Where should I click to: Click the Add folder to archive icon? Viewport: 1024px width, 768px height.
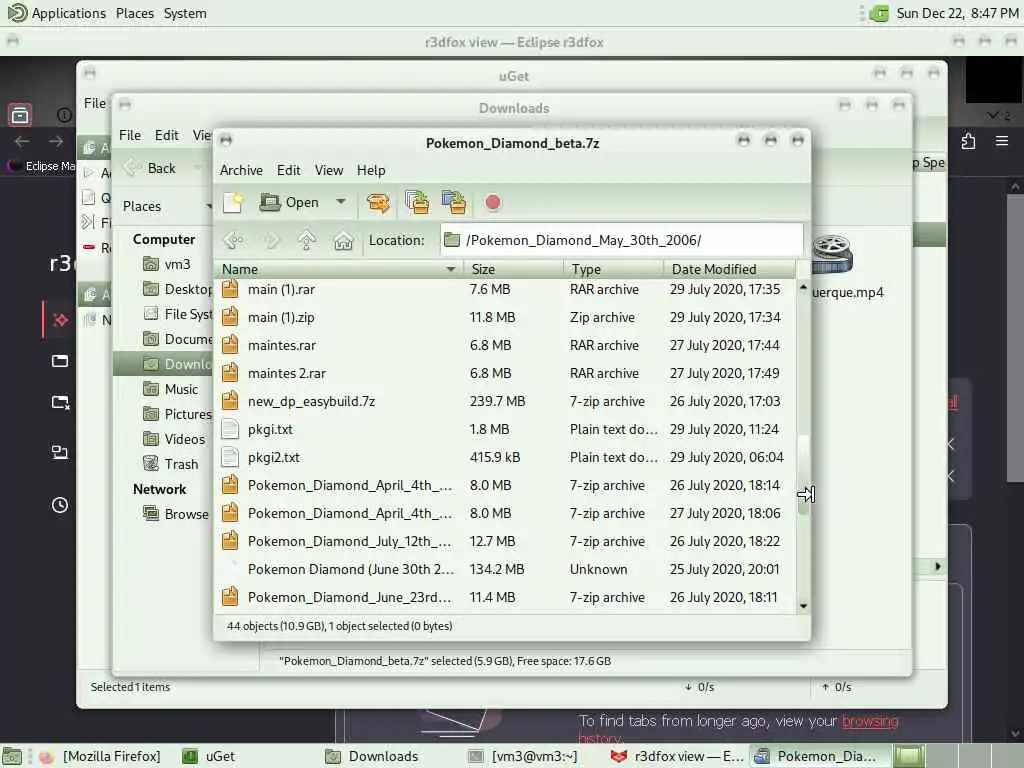(454, 202)
